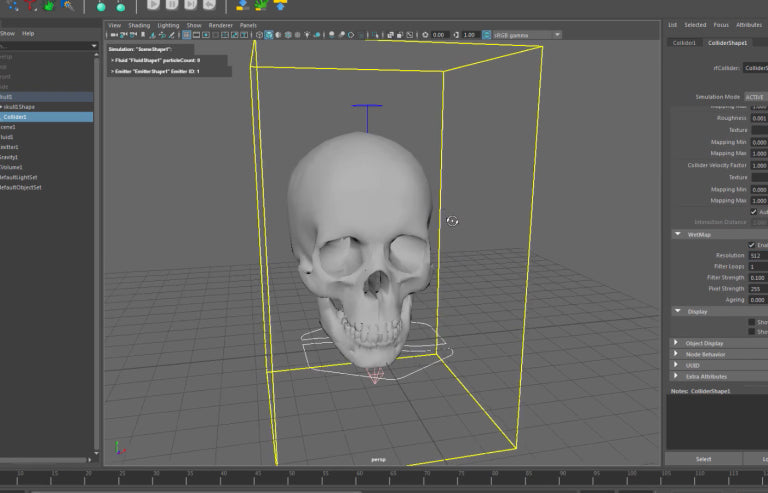Image resolution: width=768 pixels, height=493 pixels.
Task: Expand the Extra Attributes section
Action: click(x=676, y=376)
